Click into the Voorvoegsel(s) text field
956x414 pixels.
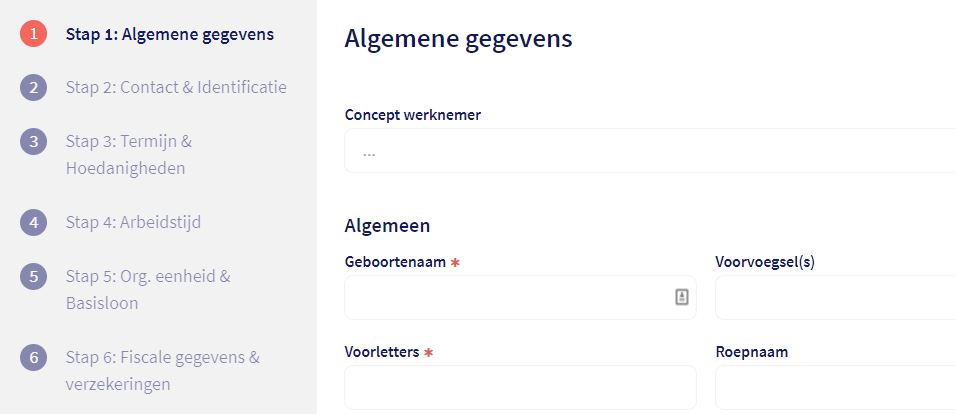point(835,298)
